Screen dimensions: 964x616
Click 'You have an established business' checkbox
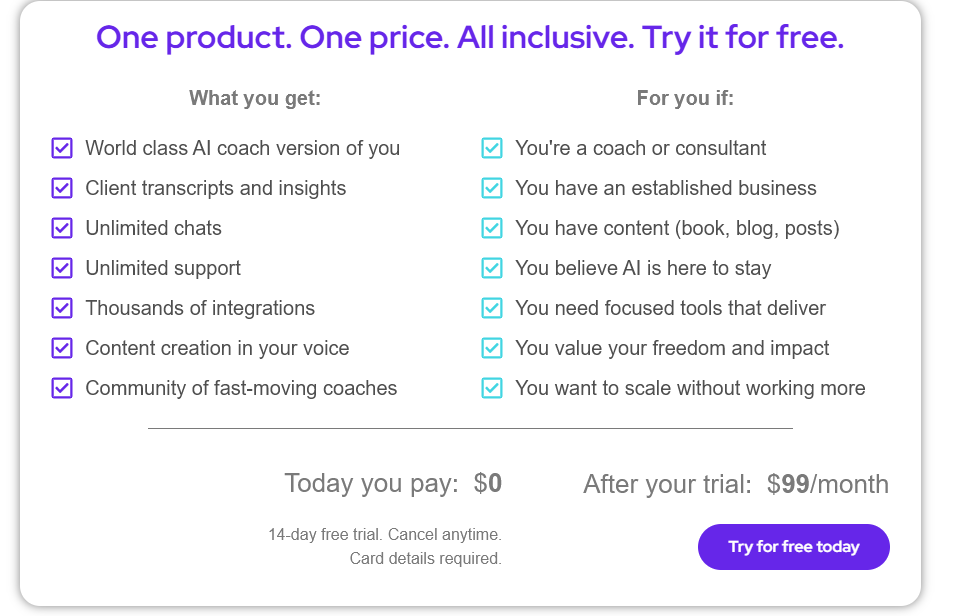tap(492, 188)
